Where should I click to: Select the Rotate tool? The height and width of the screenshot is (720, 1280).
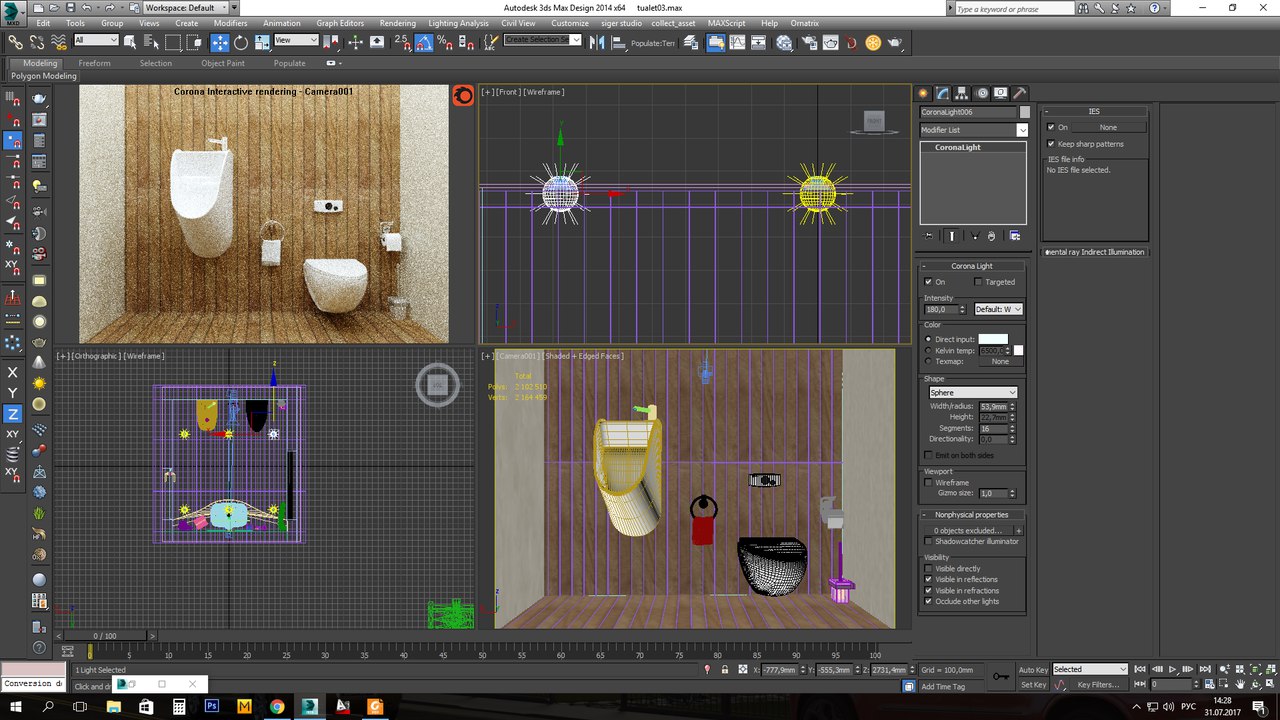tap(241, 42)
